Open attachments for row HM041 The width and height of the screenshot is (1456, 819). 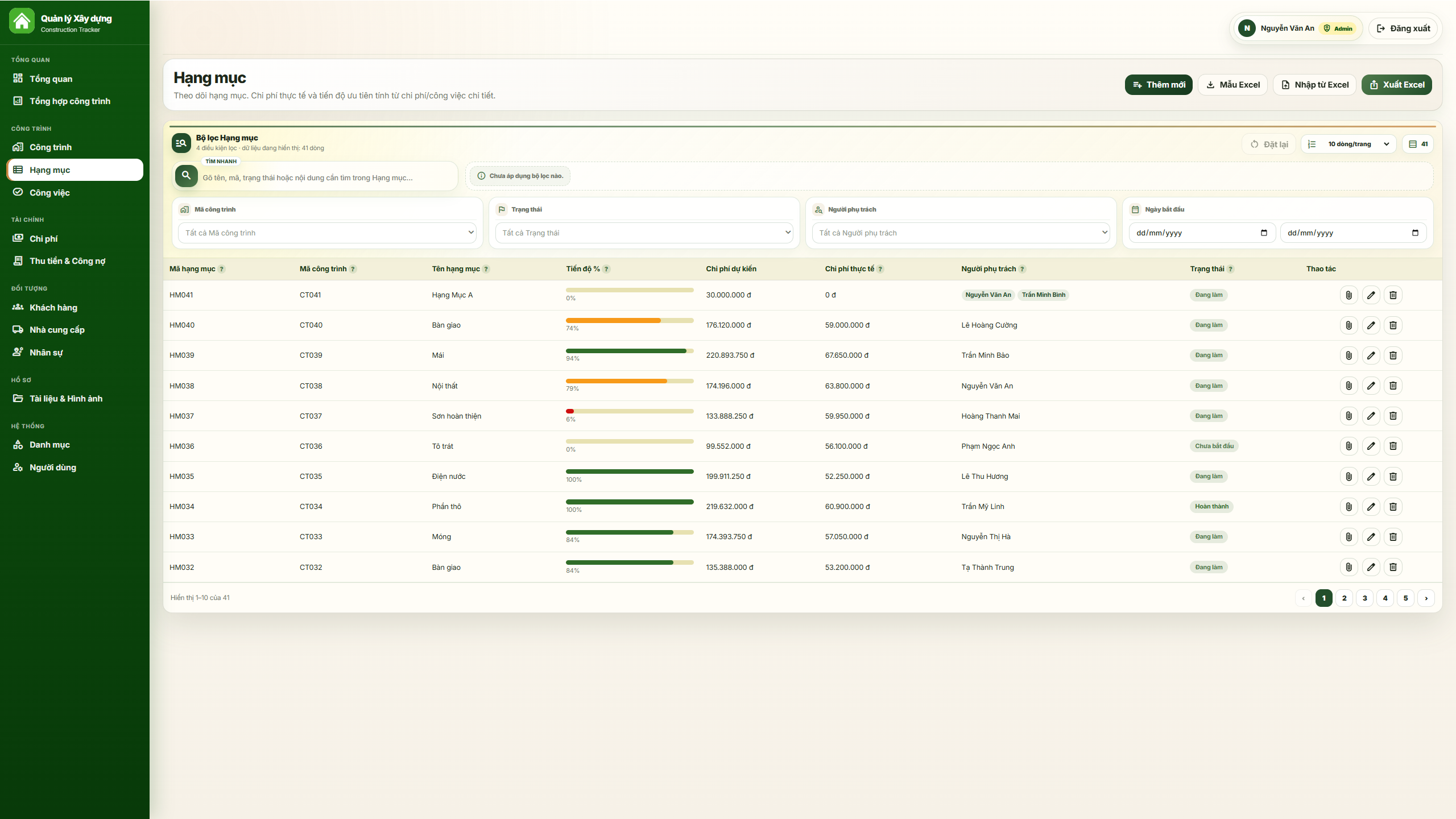click(x=1349, y=295)
